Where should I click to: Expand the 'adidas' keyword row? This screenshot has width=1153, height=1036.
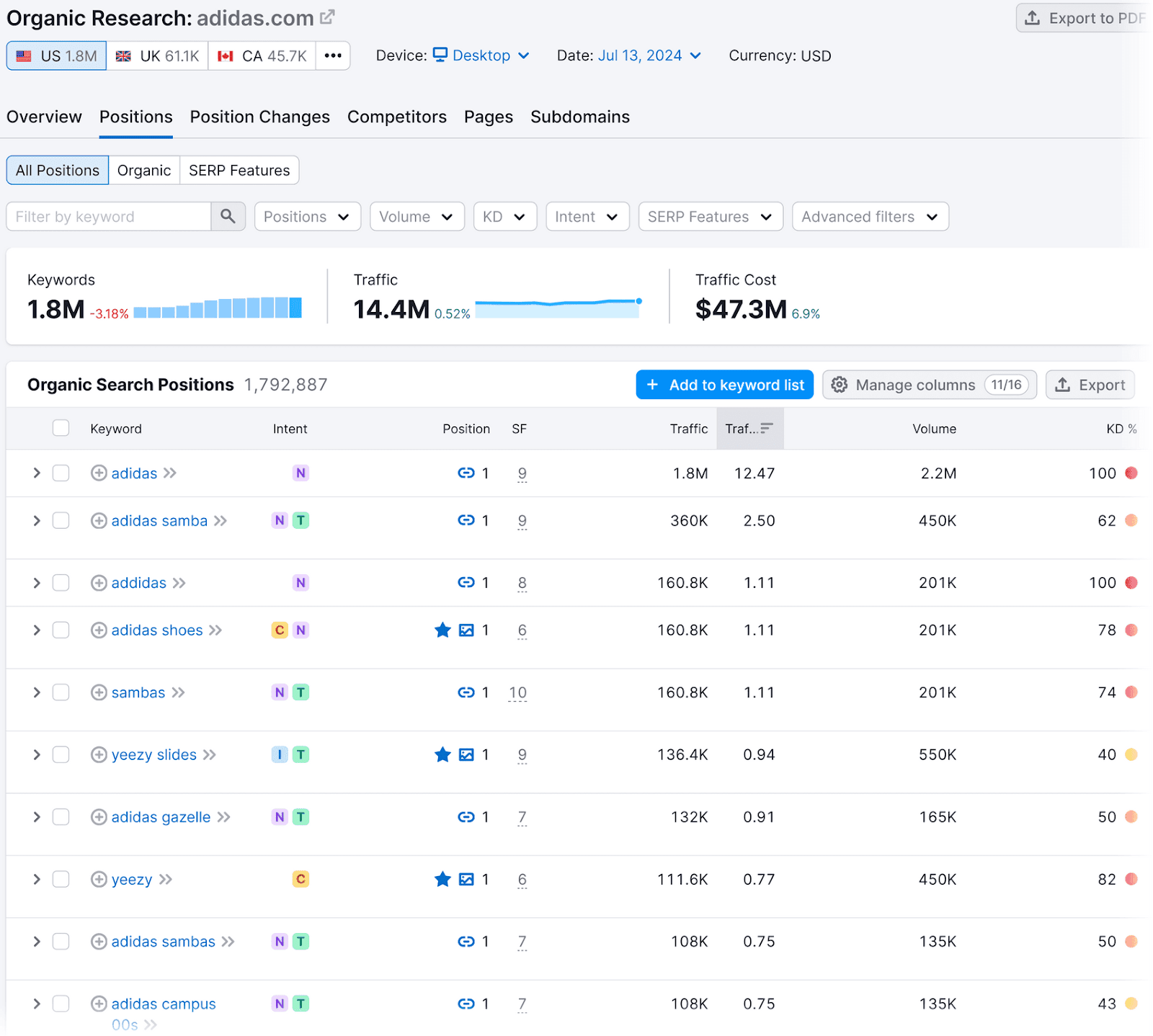tap(35, 473)
